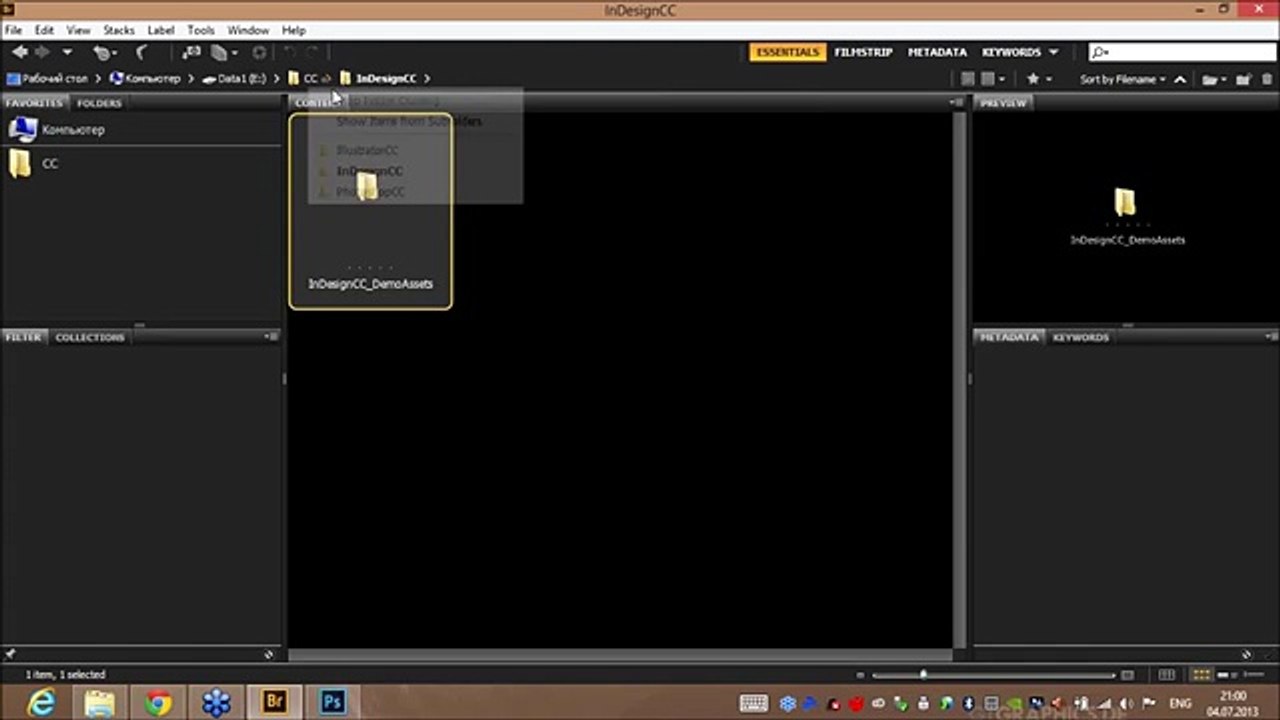Select the InDesignCC_DemoAssets folder thumbnail
The image size is (1280, 720).
point(370,210)
